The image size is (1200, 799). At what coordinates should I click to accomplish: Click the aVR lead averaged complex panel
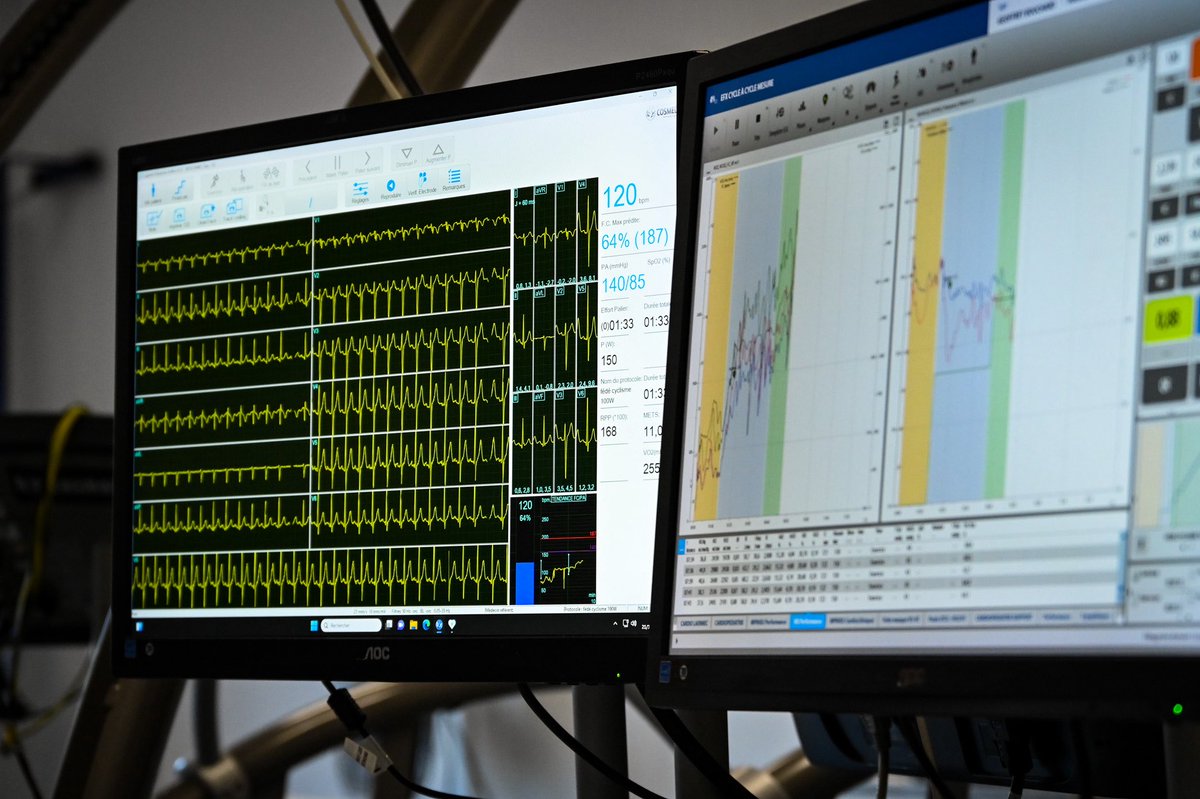tap(544, 235)
